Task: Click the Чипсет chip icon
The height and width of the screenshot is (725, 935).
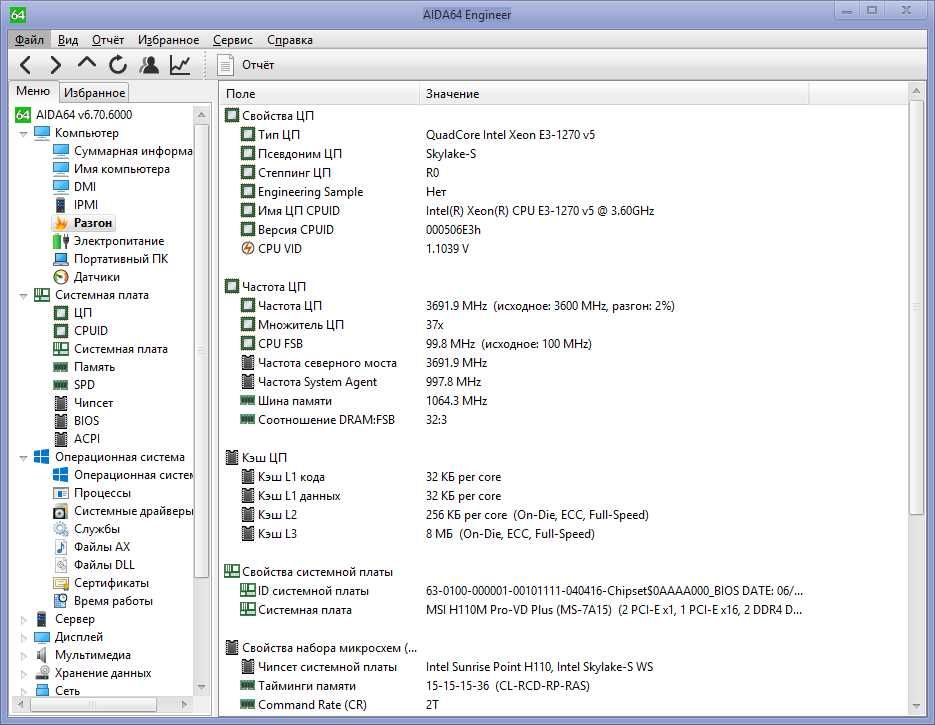Action: click(x=61, y=402)
